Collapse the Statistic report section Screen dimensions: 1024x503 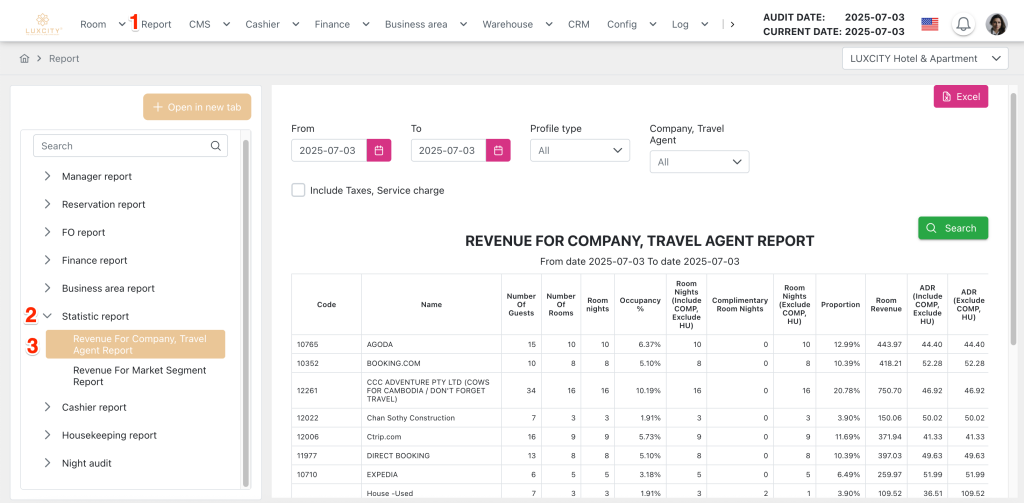click(x=47, y=317)
